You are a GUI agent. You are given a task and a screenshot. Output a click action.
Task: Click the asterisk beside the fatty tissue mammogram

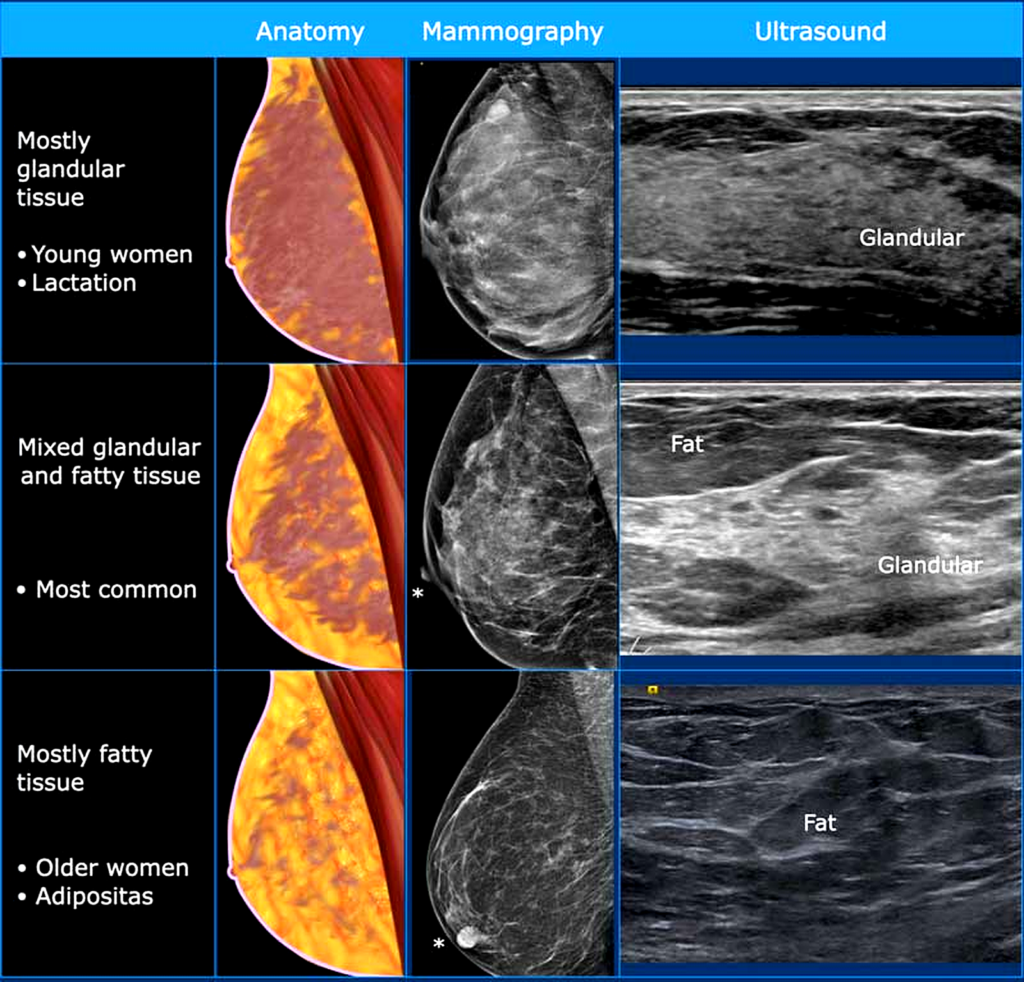click(x=437, y=944)
